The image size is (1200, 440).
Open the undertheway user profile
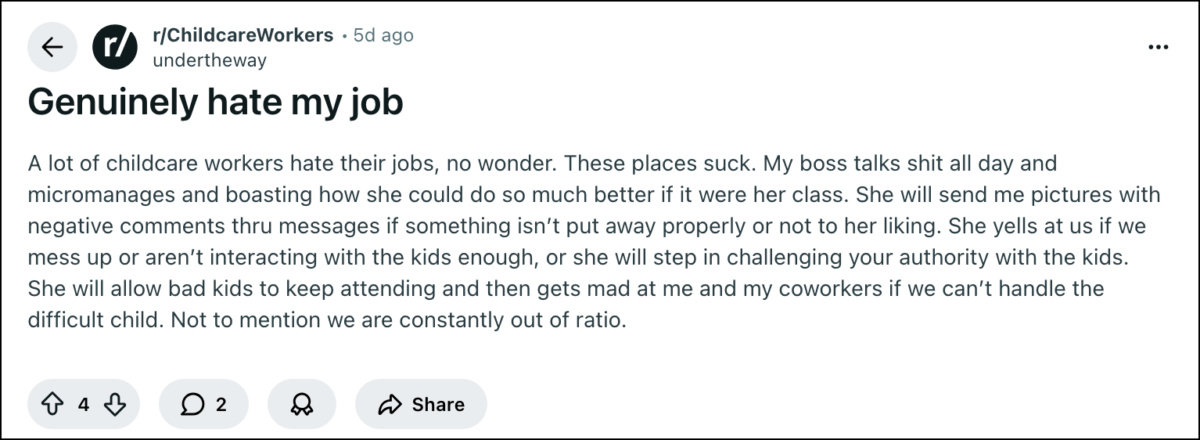pyautogui.click(x=209, y=60)
